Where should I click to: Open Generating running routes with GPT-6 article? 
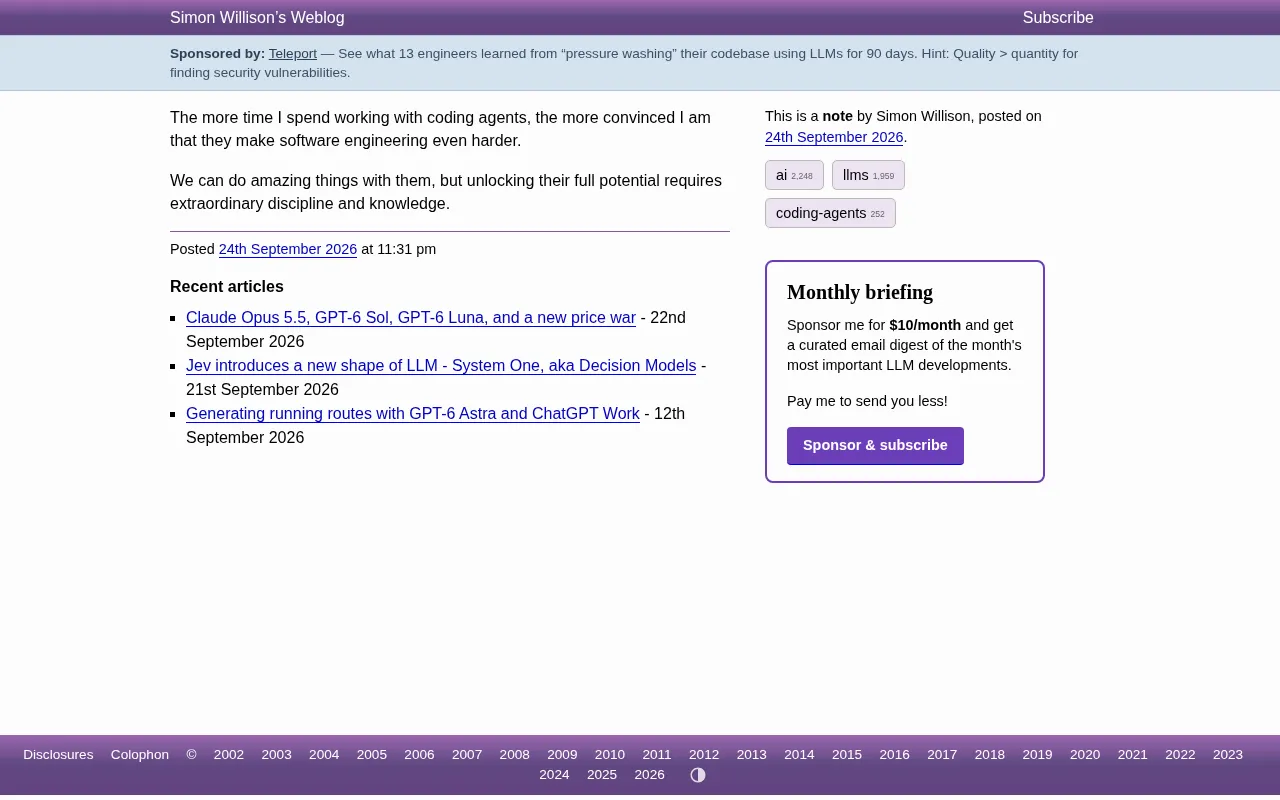pos(413,414)
